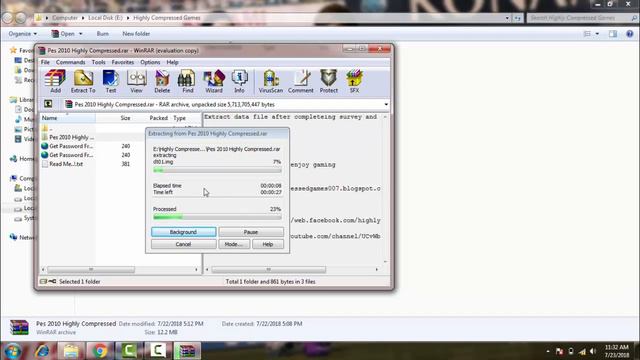
Task: Click the Test archive icon
Action: [111, 81]
